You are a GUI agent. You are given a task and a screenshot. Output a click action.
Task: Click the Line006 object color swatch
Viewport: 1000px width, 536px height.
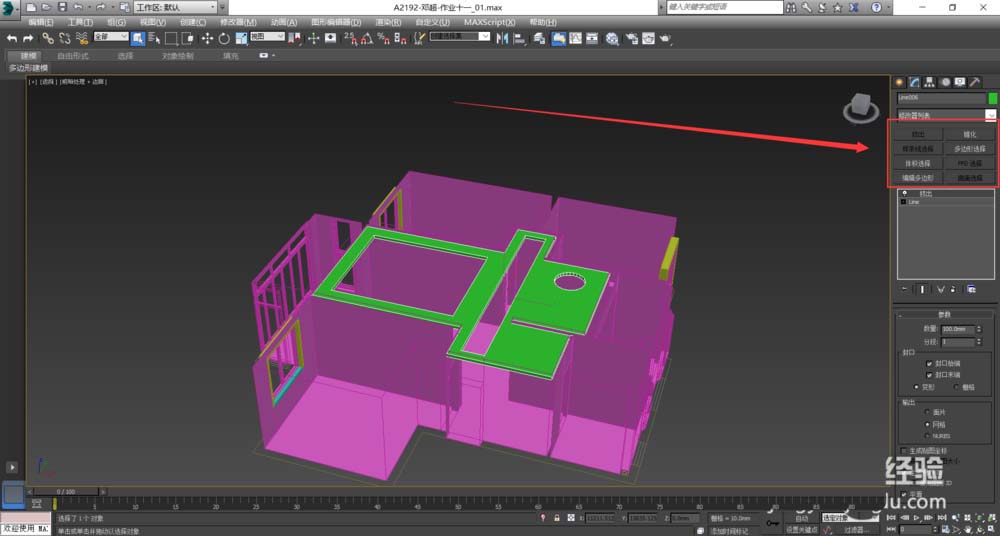(x=992, y=98)
